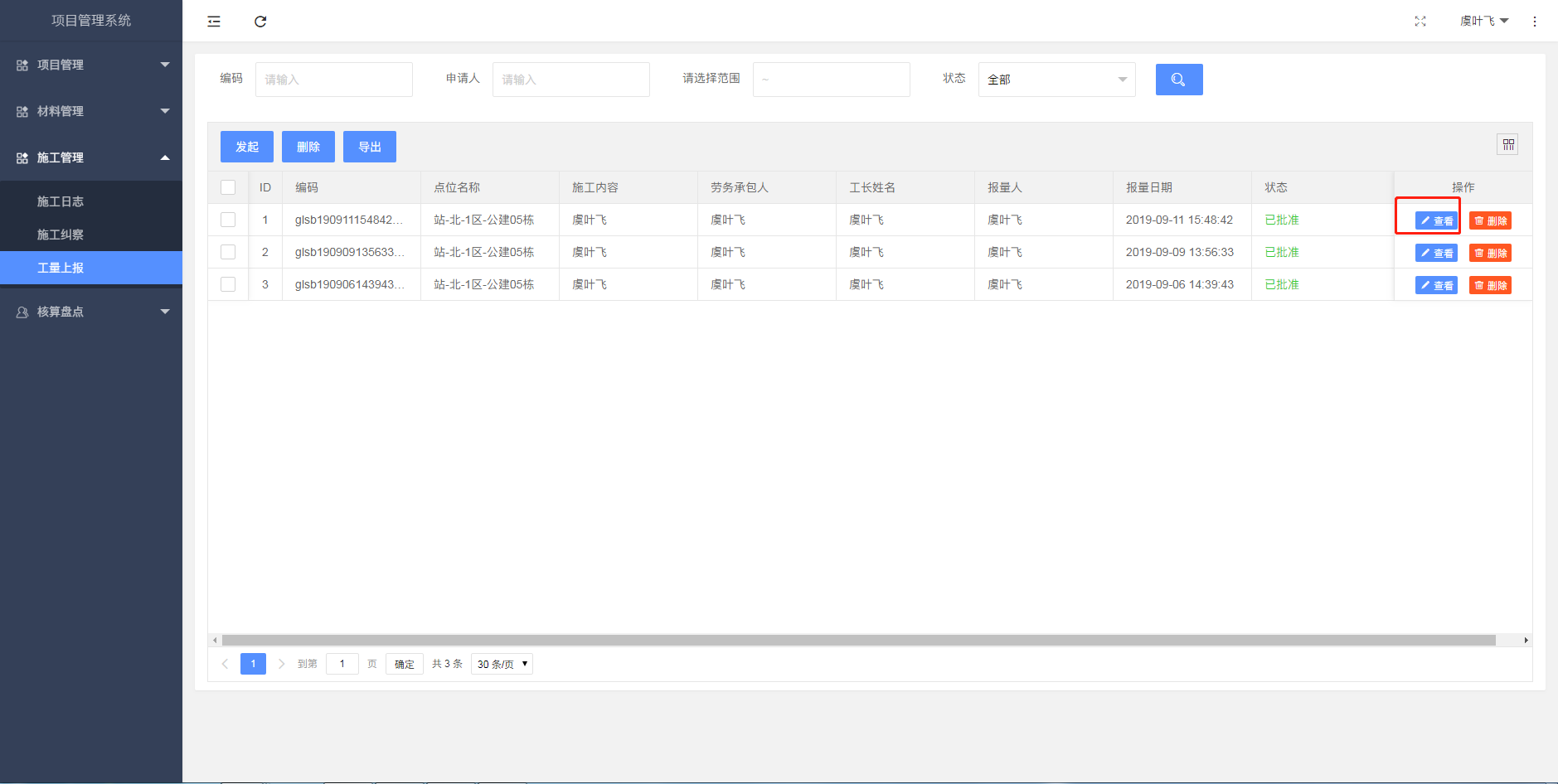Collapse the 施工管理 menu arrow

[x=165, y=157]
